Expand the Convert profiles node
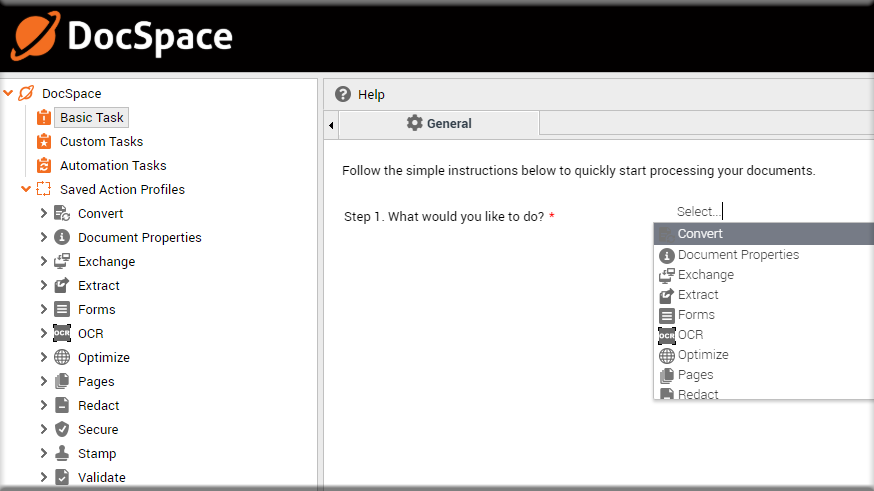Viewport: 874px width, 491px height. (x=43, y=213)
